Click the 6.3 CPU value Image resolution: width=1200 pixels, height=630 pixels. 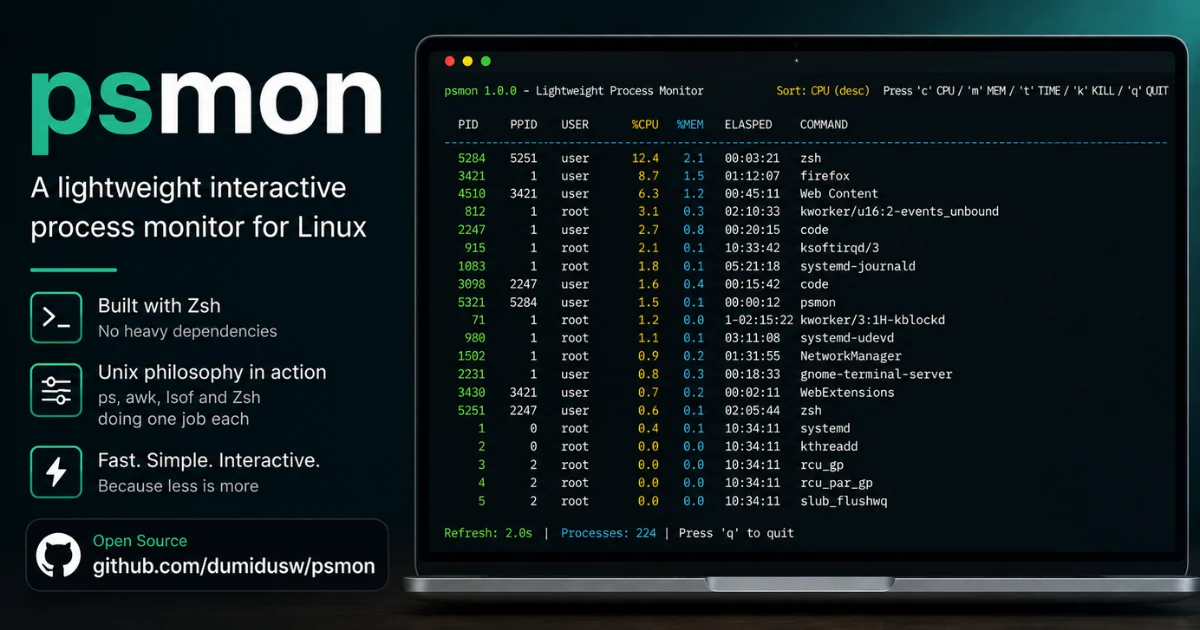pos(649,194)
